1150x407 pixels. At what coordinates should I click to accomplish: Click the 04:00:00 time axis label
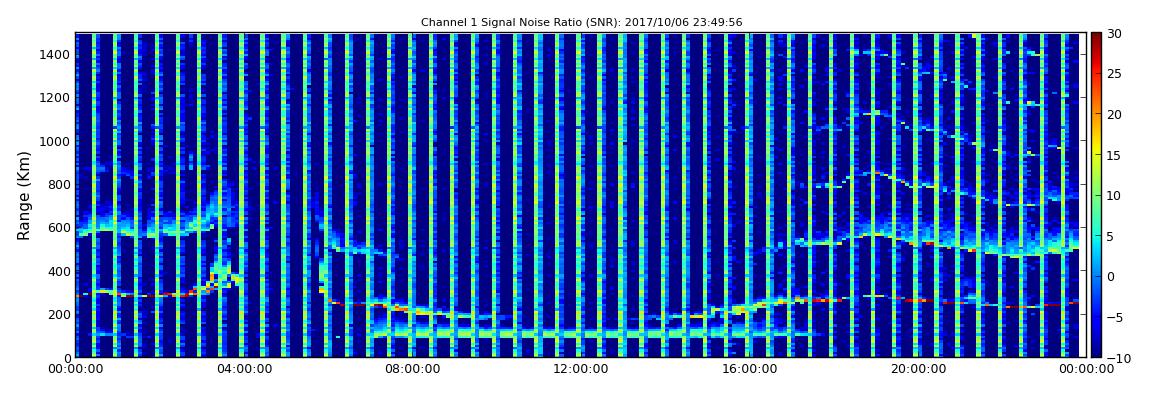click(243, 369)
